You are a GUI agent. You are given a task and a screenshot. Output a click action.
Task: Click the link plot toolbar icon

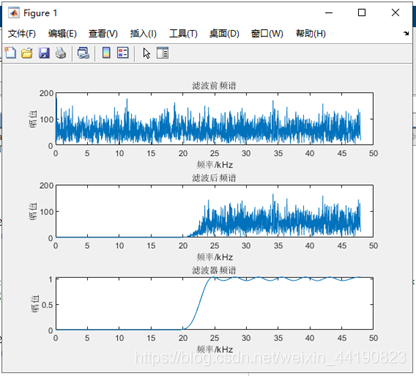[83, 53]
